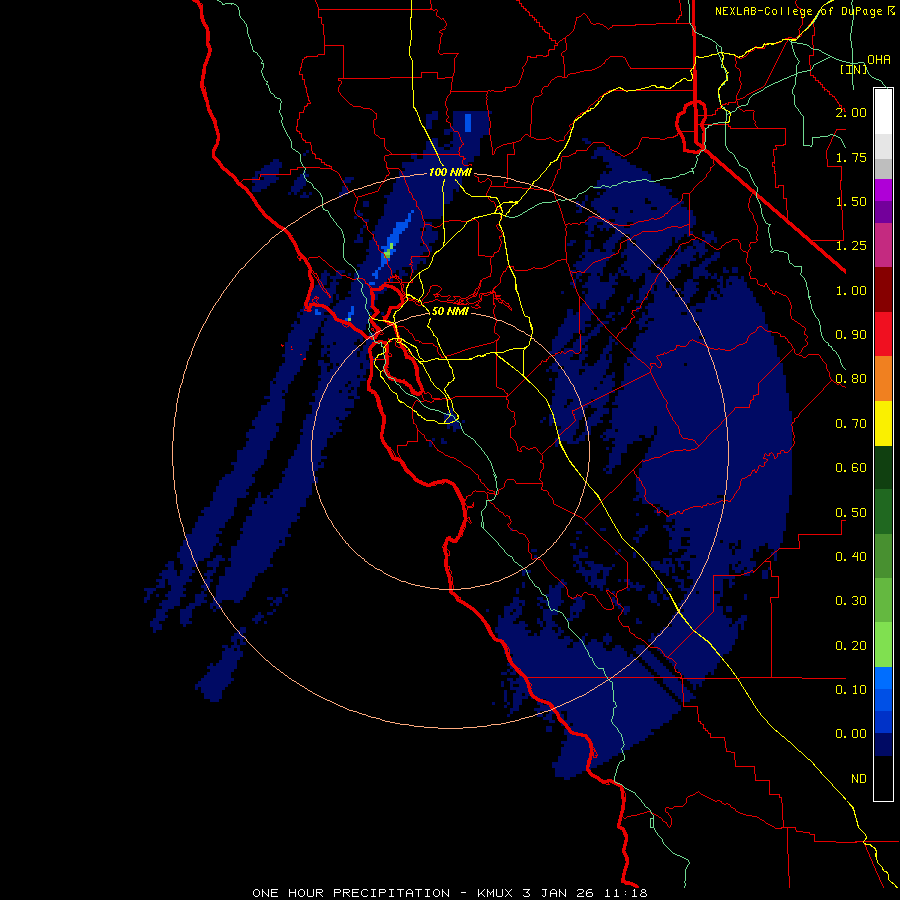
Task: Click the light blue 0.10 legend swatch
Action: (883, 678)
